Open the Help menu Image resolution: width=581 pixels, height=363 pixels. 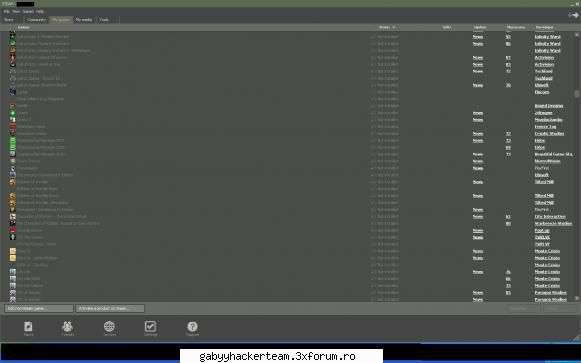(40, 11)
